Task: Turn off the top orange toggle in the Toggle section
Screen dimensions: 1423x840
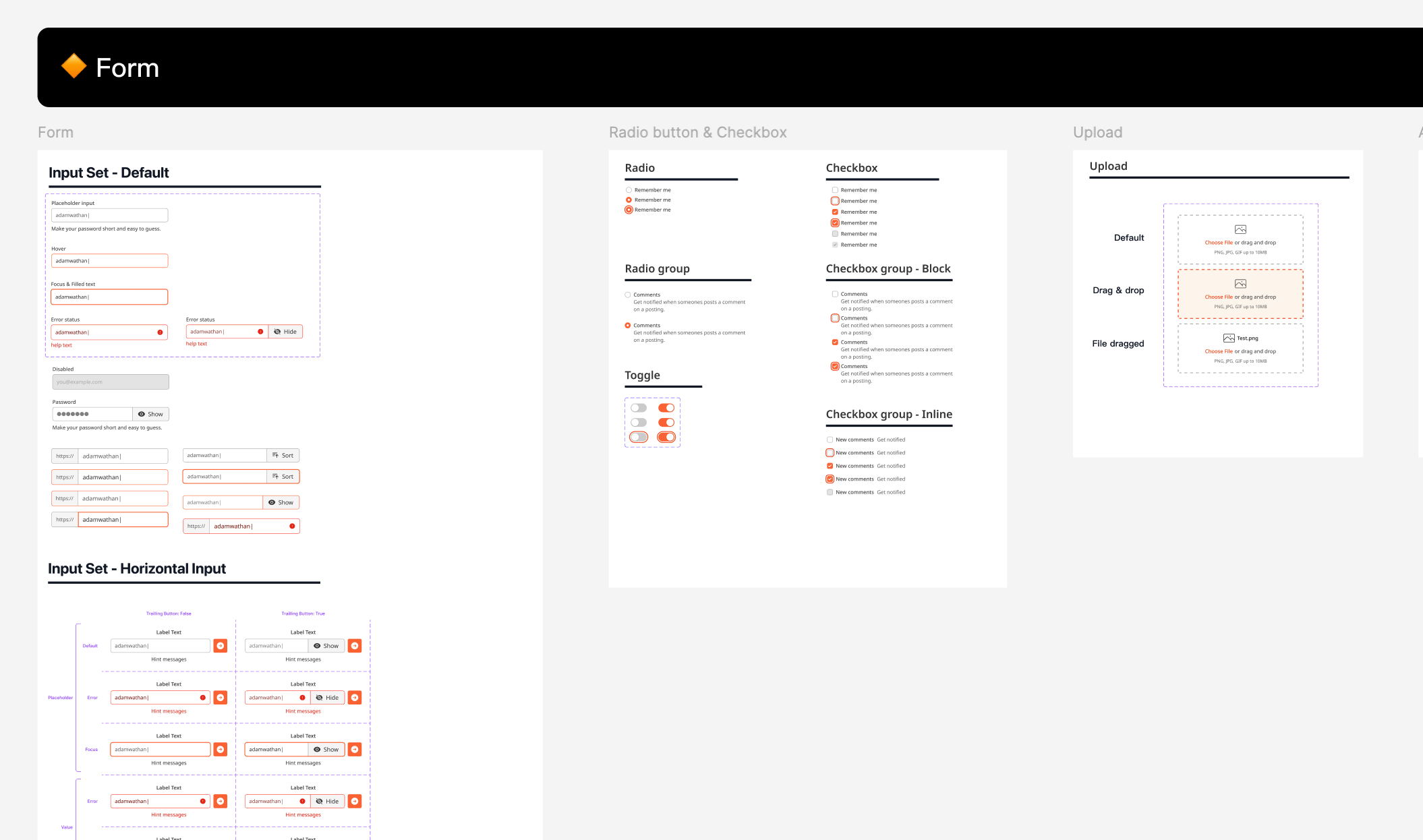Action: [667, 407]
